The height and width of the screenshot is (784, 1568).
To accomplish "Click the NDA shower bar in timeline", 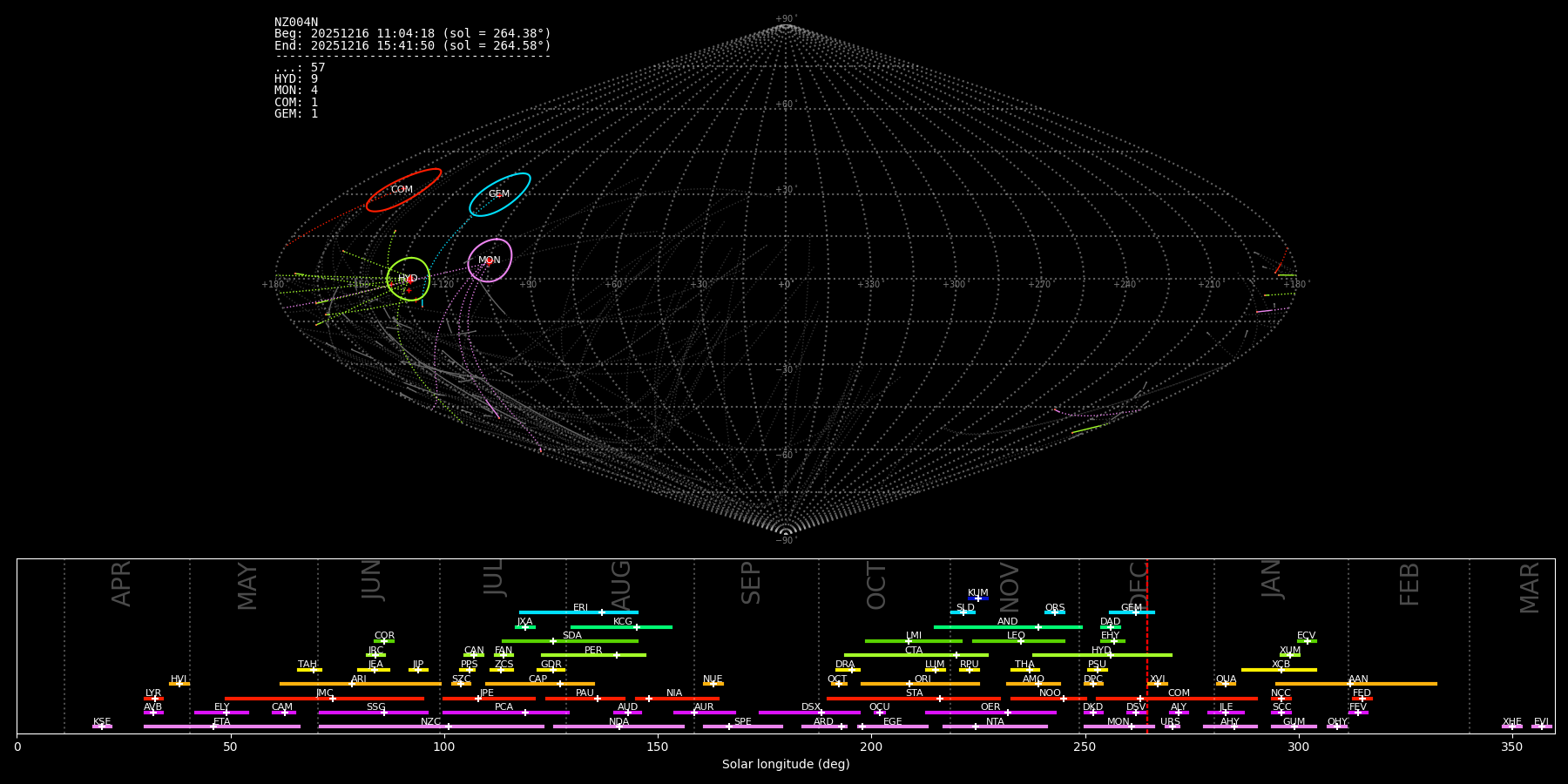I will click(x=618, y=727).
